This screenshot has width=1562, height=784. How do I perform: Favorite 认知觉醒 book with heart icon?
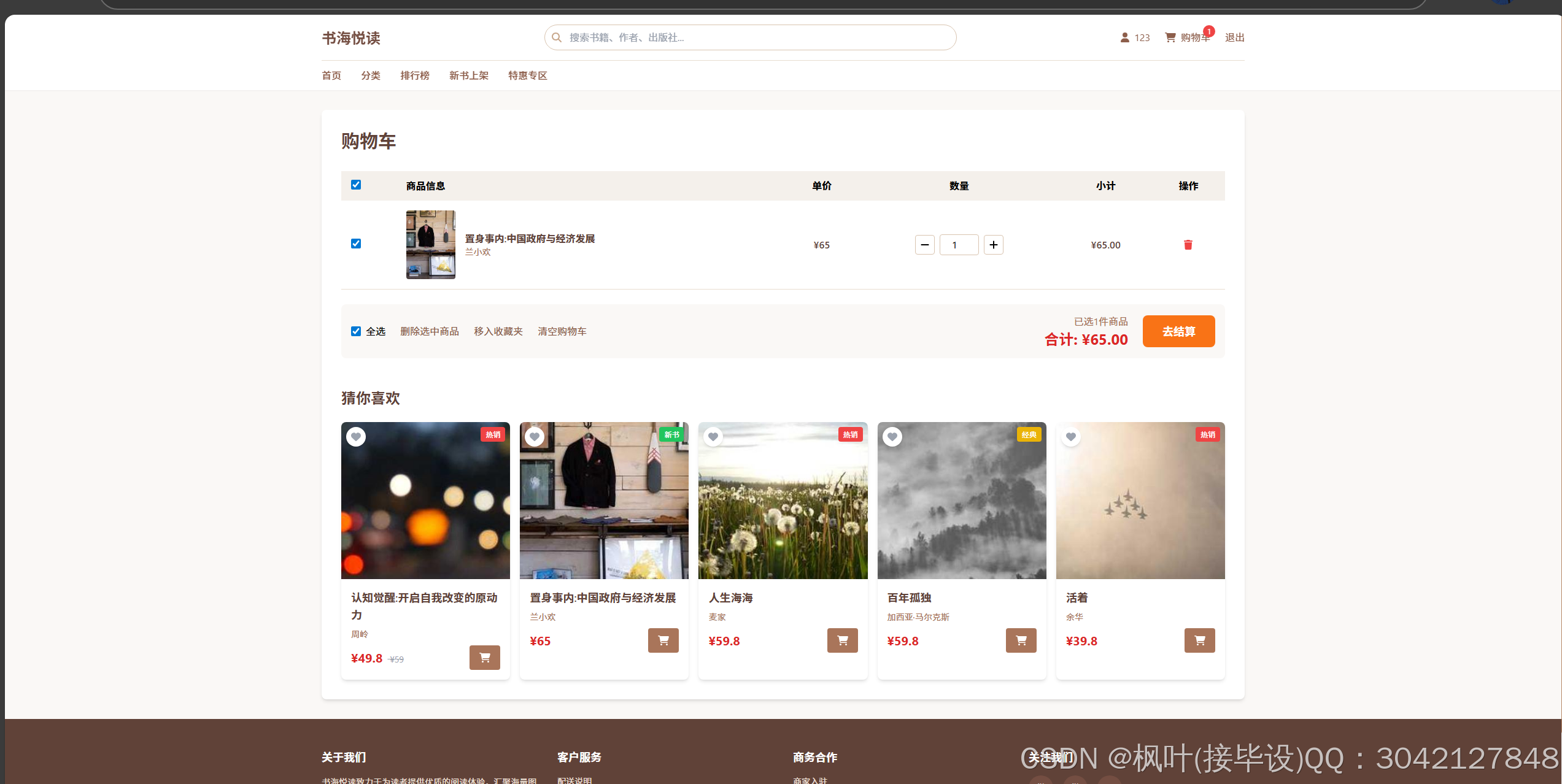pos(356,437)
